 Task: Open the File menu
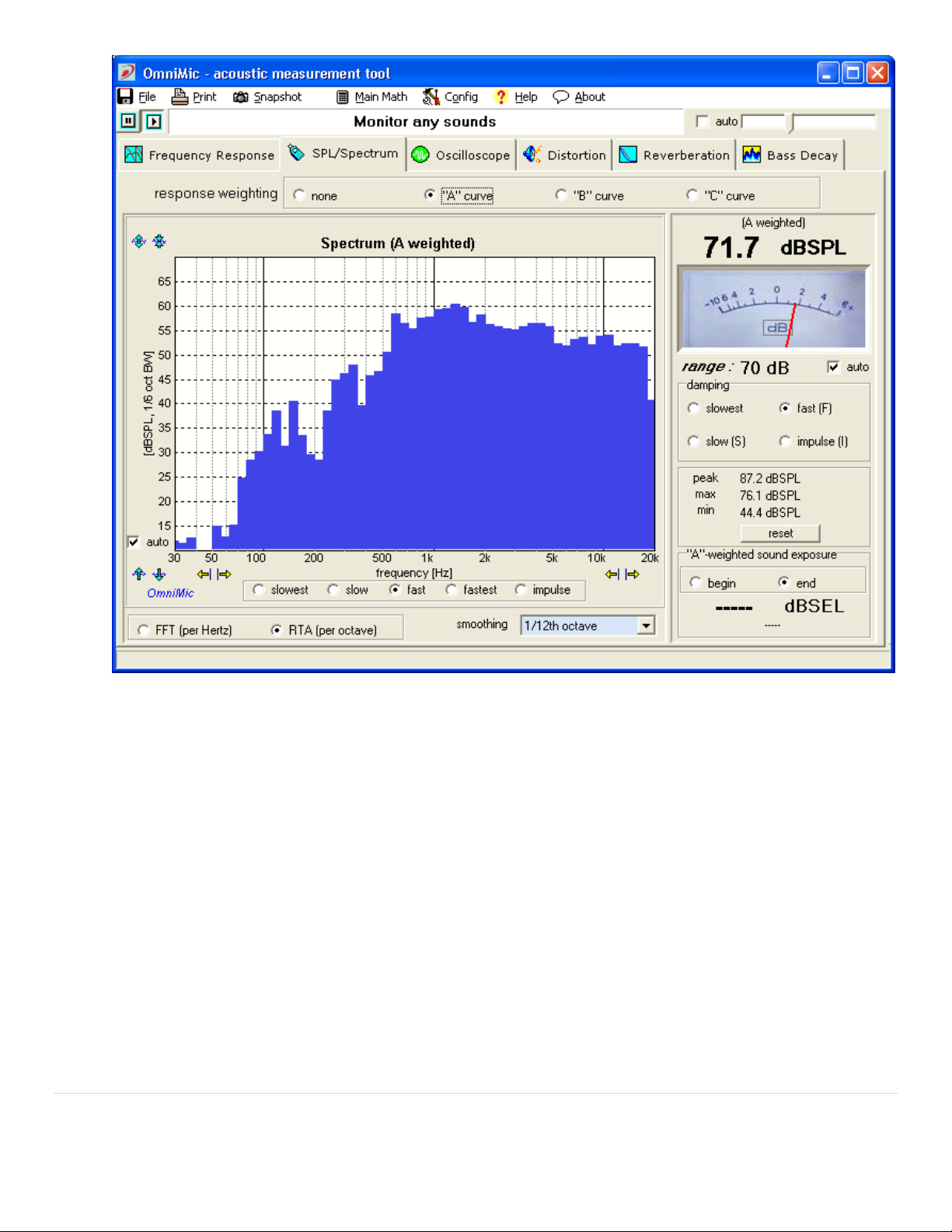click(147, 96)
